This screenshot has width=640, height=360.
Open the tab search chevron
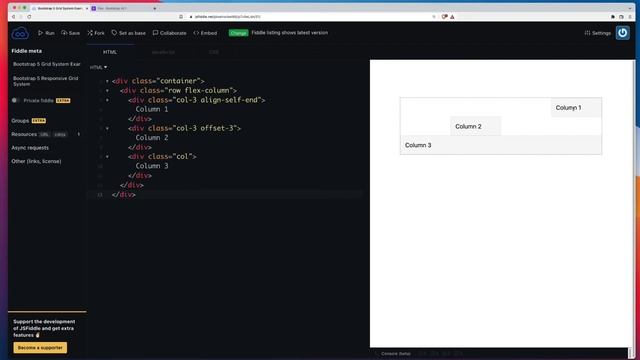(629, 8)
